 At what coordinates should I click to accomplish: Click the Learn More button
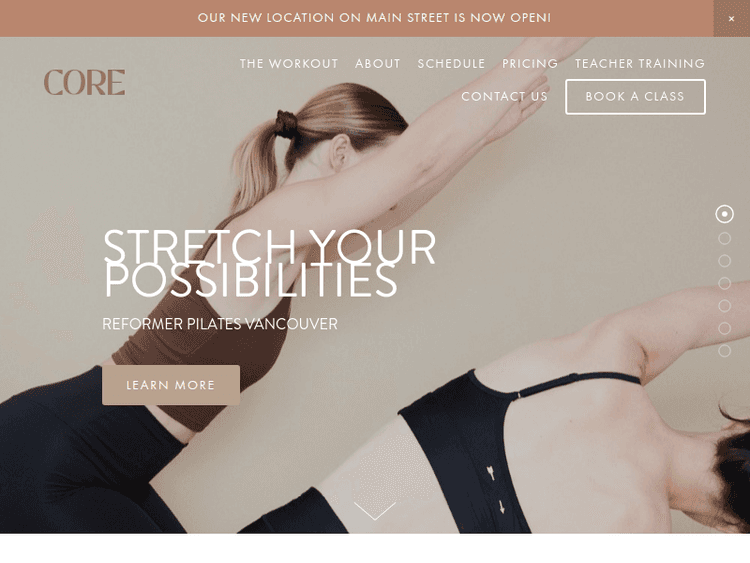click(171, 385)
